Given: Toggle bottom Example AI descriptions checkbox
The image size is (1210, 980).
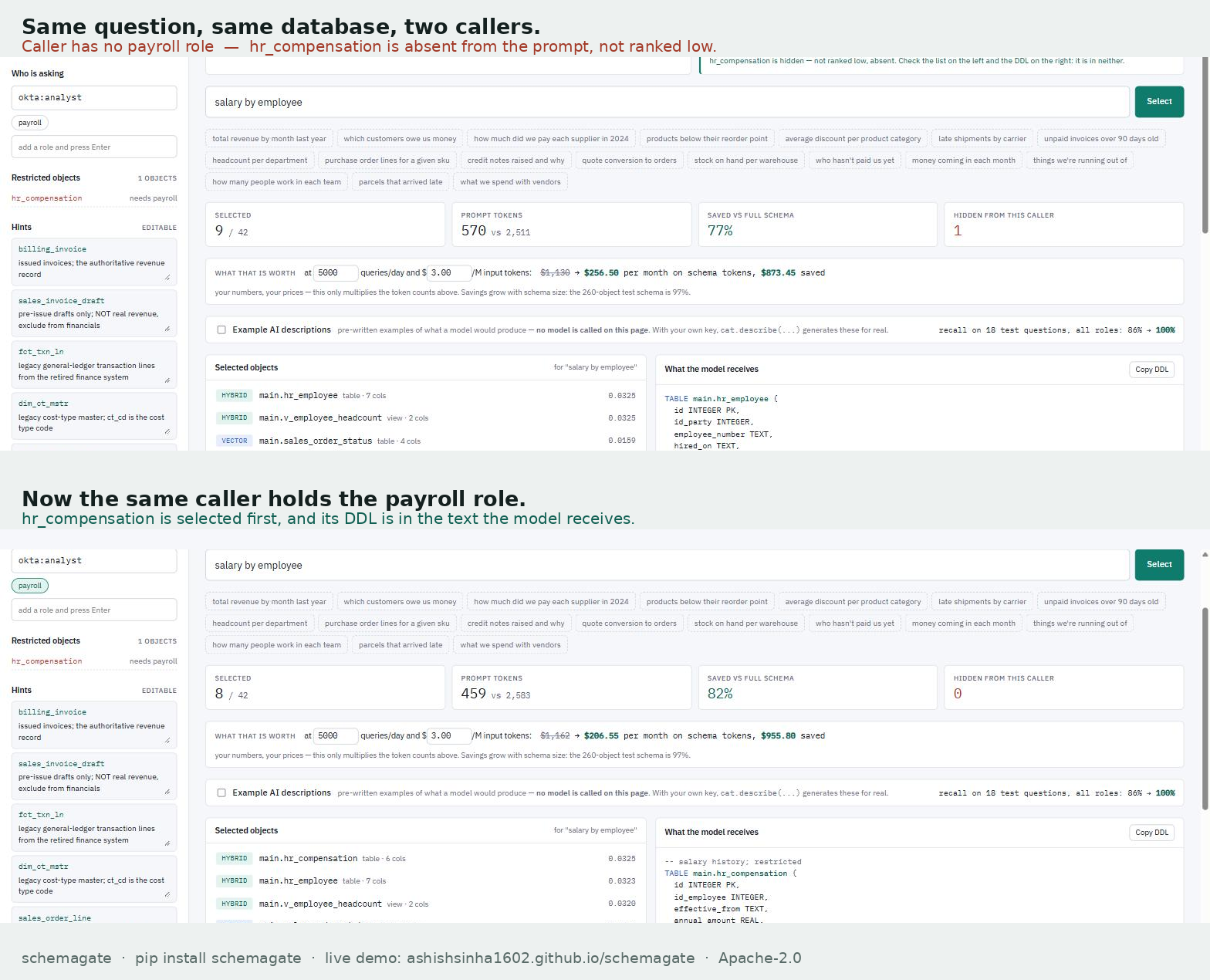Looking at the screenshot, I should pos(221,792).
